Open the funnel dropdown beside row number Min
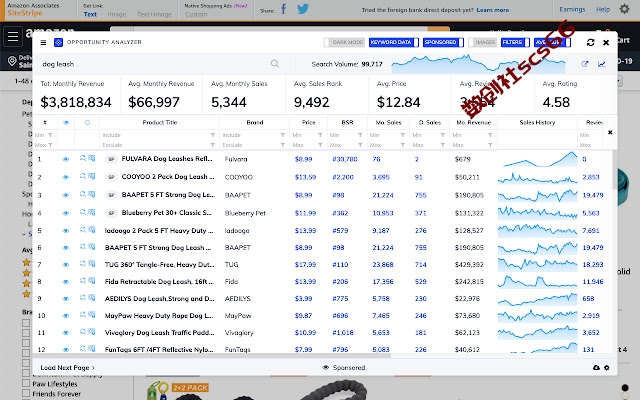This screenshot has width=640, height=400. [50, 135]
